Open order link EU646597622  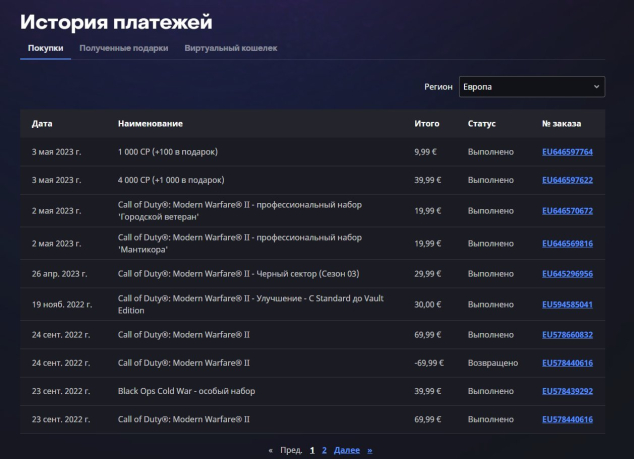coord(567,180)
